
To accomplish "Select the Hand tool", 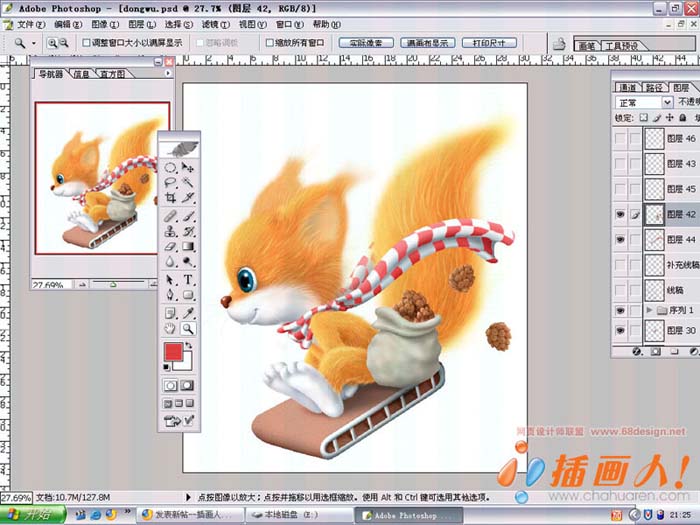I will [170, 329].
